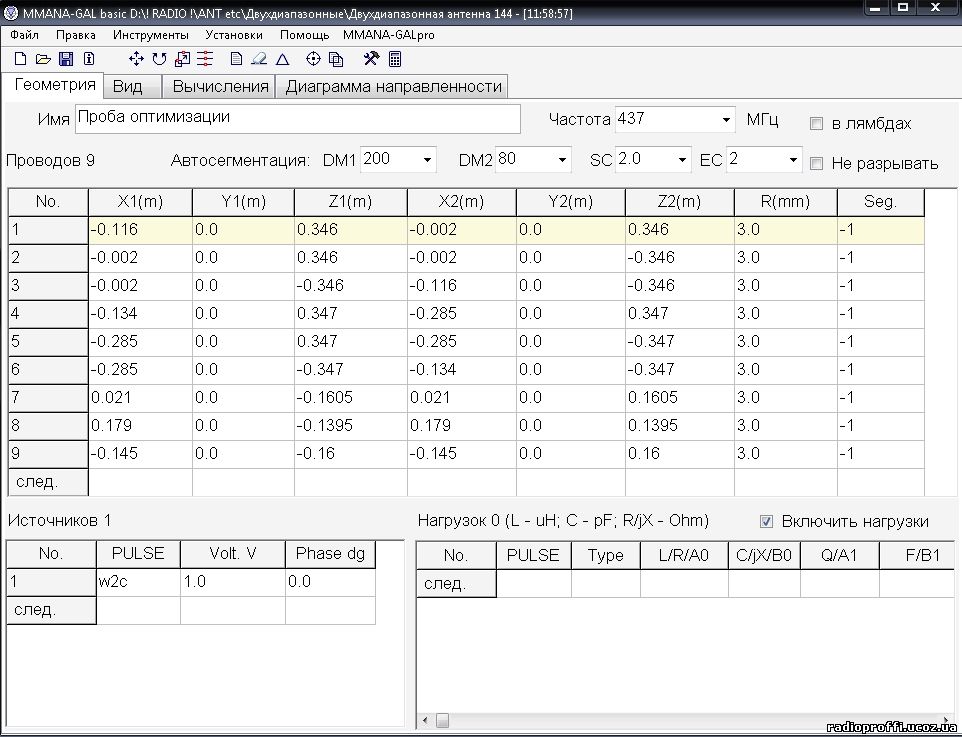Click the left arrow of loads scrollbar
962x737 pixels.
point(425,720)
